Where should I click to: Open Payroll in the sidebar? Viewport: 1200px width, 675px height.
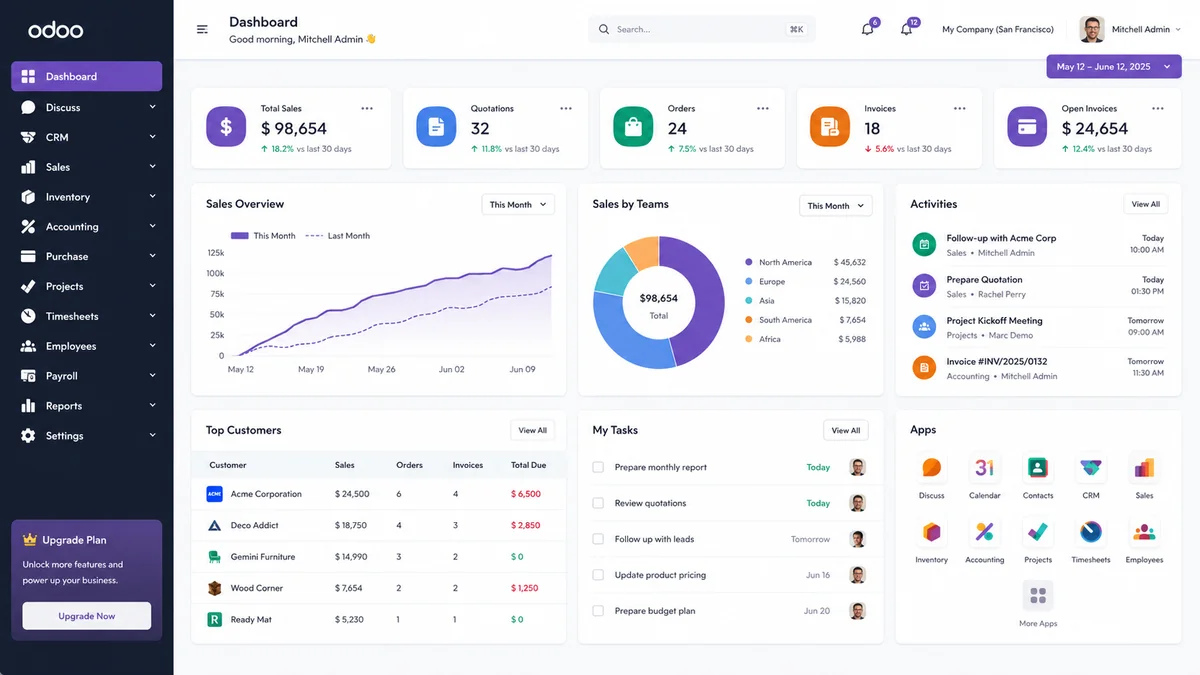86,376
